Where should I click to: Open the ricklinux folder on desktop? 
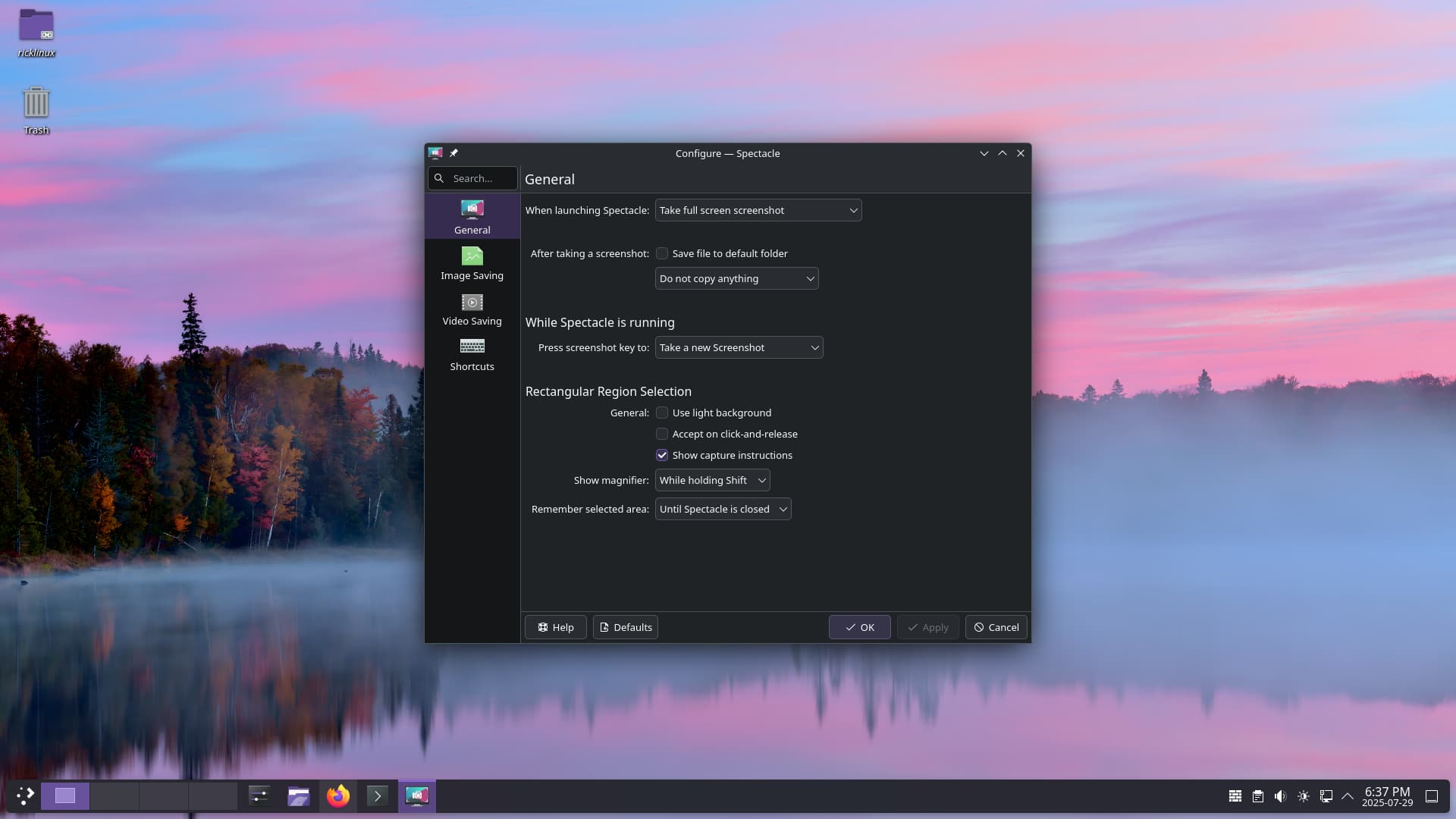click(36, 33)
